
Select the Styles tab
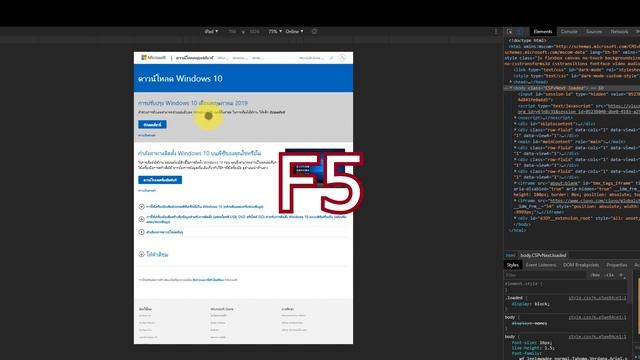tap(513, 265)
